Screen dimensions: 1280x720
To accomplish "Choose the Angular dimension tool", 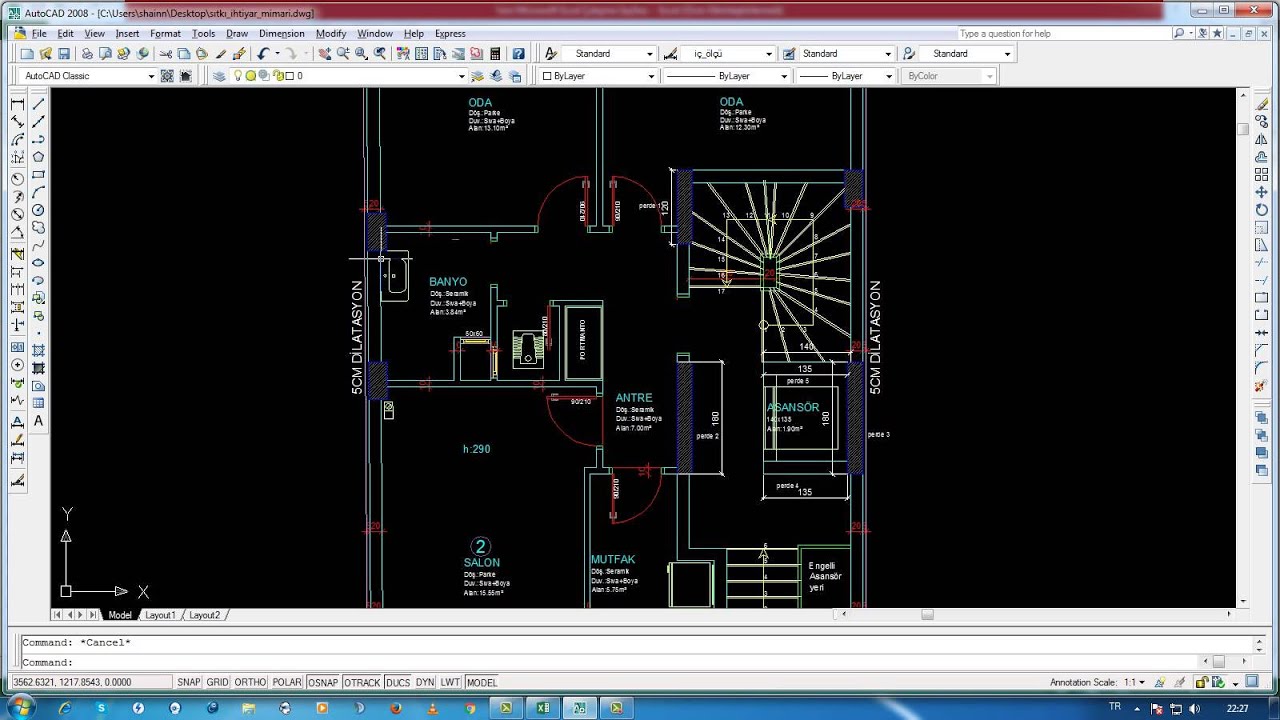I will click(x=17, y=232).
